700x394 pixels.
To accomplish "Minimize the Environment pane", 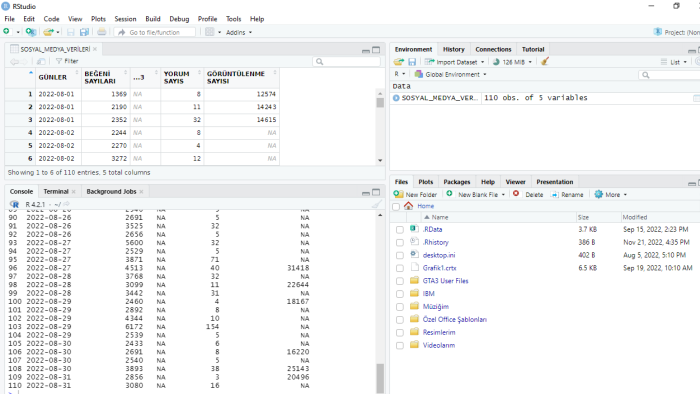I will click(x=692, y=50).
